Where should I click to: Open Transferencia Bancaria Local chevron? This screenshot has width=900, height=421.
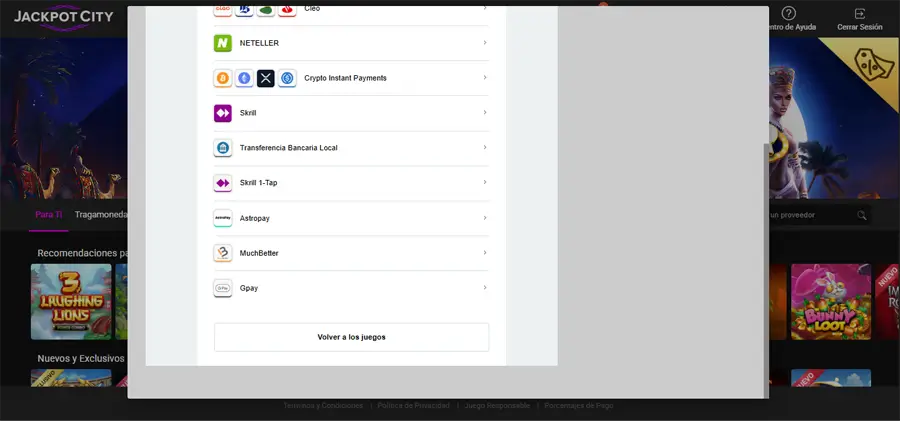485,148
